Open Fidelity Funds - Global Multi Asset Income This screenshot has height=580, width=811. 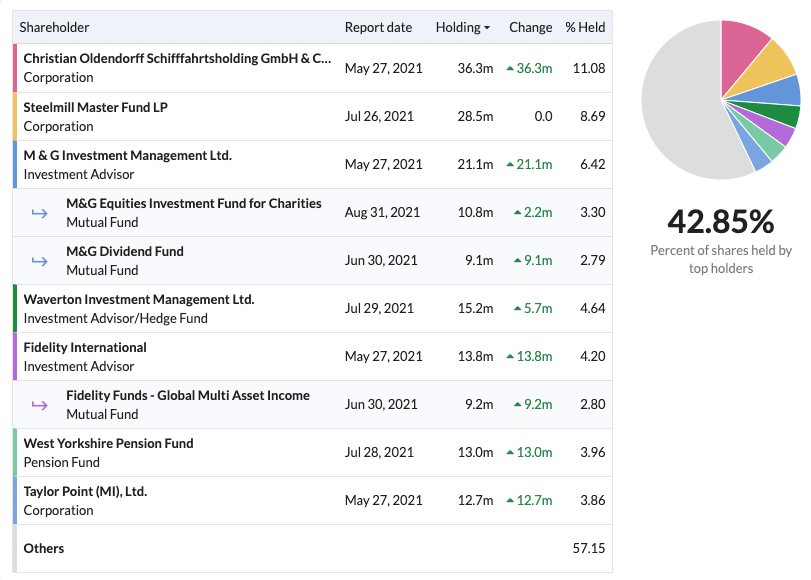tap(188, 396)
